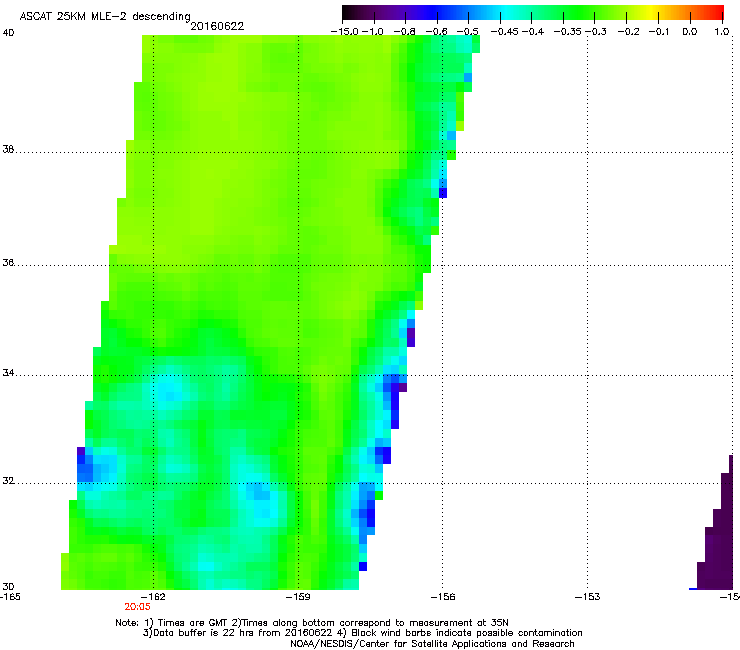Viewport: 740px width, 650px height.
Task: Click the colorbar label -0.6
Action: coord(437,32)
